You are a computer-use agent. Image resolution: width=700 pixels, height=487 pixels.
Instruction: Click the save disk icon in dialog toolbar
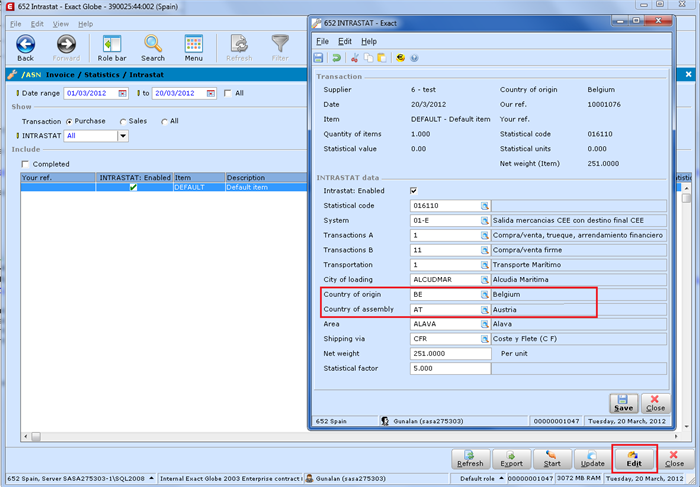coord(318,58)
